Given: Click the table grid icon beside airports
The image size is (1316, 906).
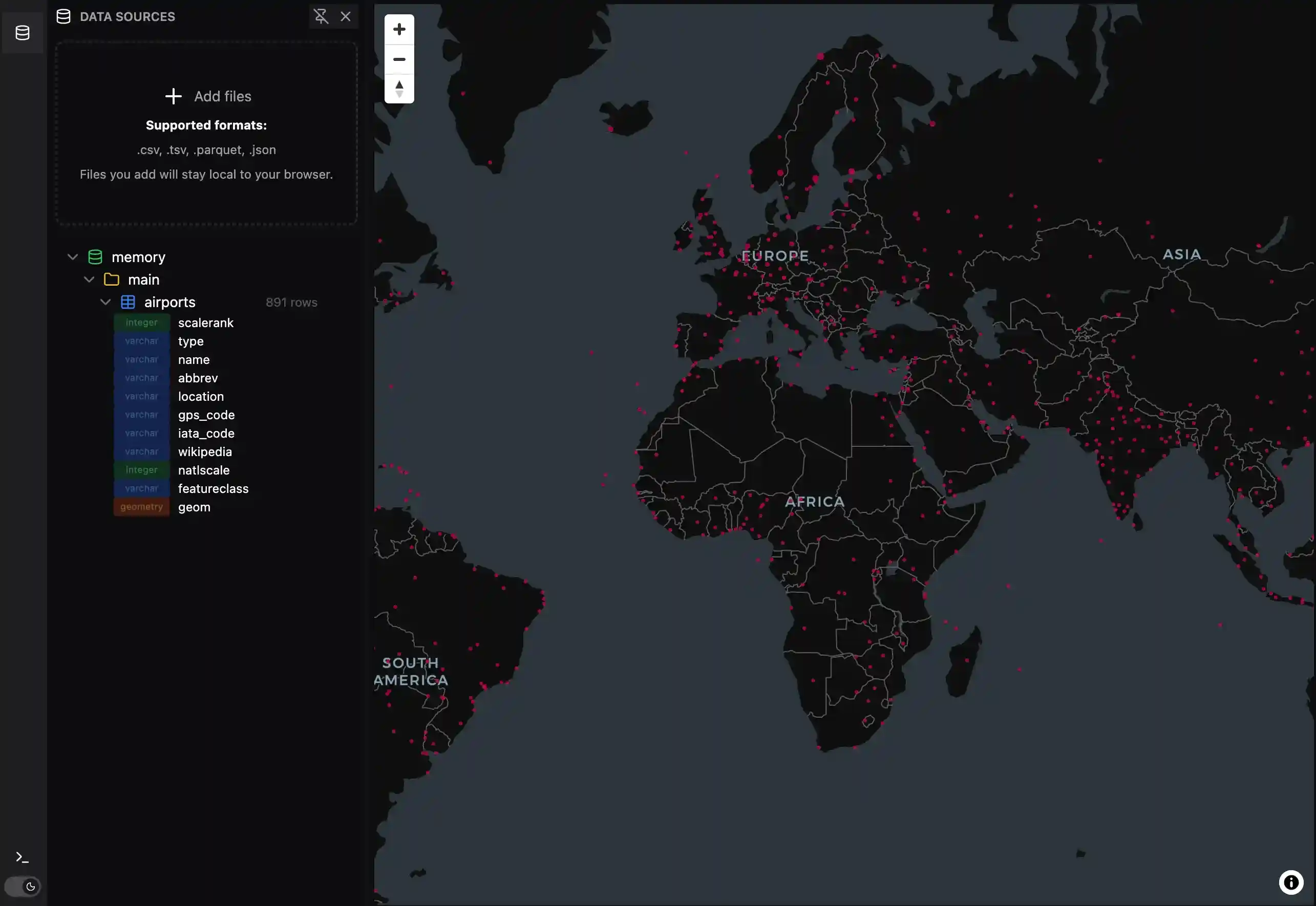Looking at the screenshot, I should click(128, 302).
